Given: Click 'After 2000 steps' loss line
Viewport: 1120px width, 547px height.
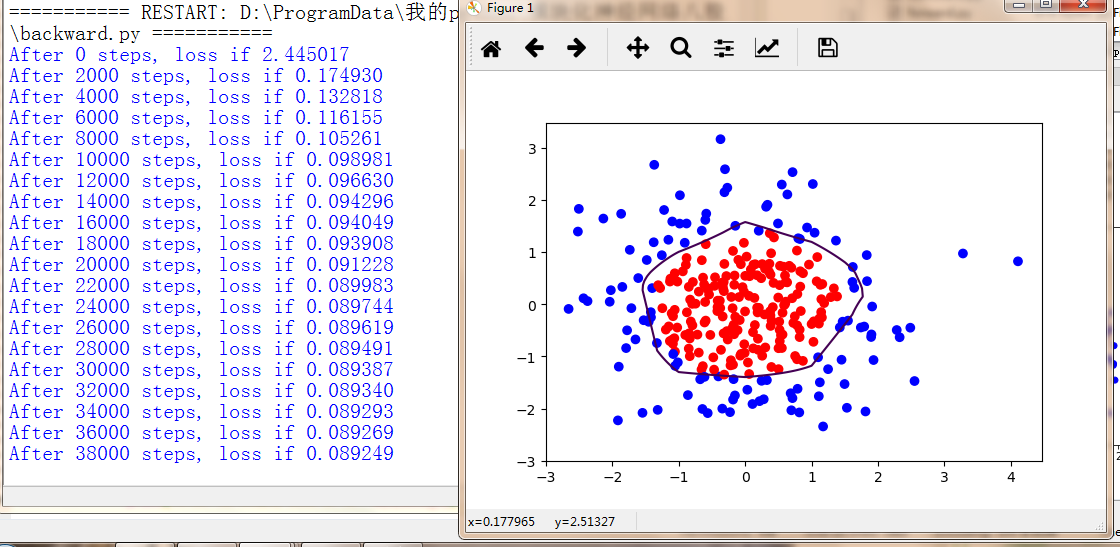Looking at the screenshot, I should 196,76.
